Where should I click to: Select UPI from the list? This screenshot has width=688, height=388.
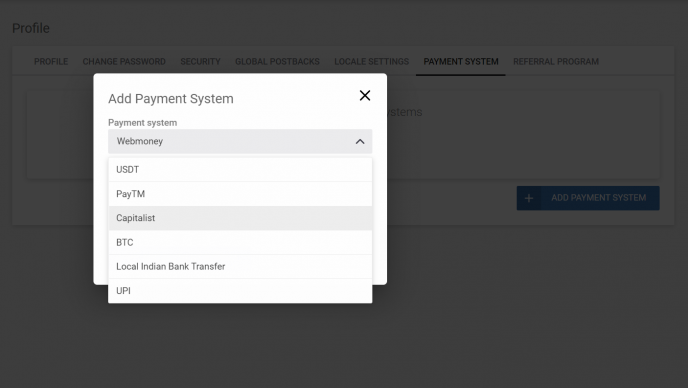coord(240,291)
